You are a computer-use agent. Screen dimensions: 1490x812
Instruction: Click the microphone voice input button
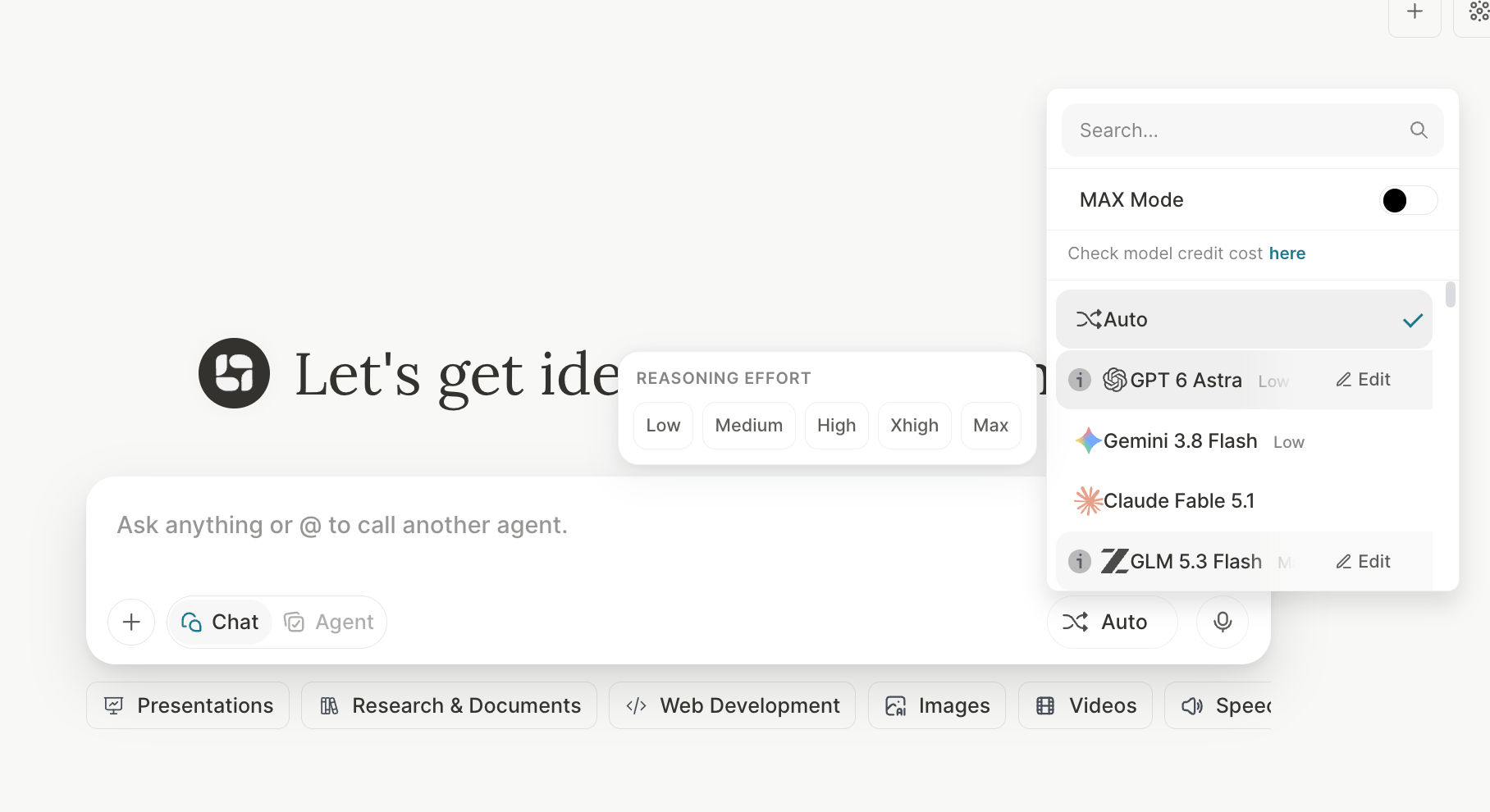click(1223, 622)
